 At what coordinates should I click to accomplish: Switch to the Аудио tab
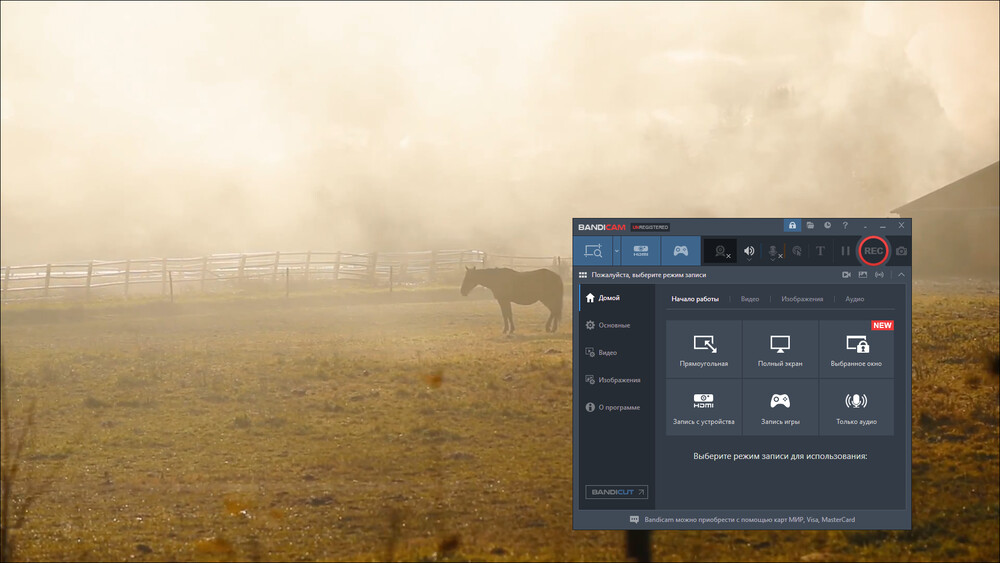pos(854,299)
